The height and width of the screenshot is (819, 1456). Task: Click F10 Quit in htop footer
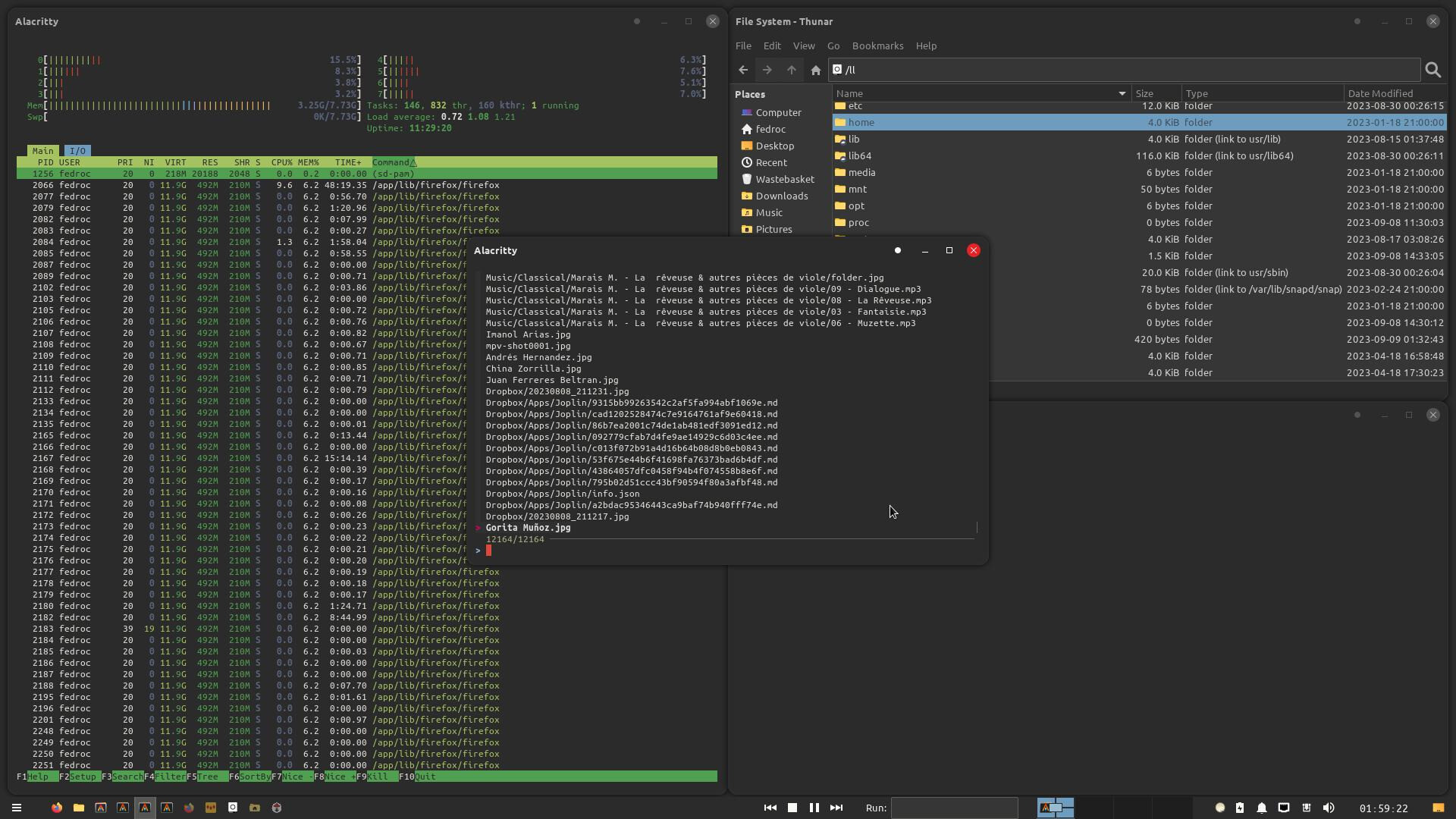pyautogui.click(x=419, y=777)
